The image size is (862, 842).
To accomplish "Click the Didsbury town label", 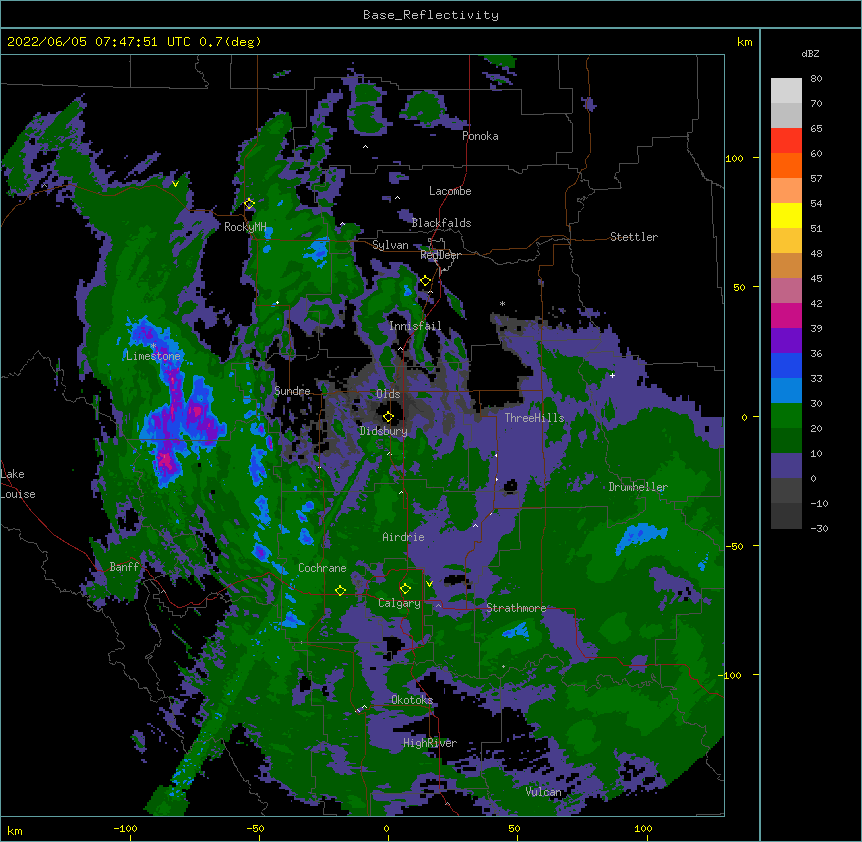I will click(x=383, y=431).
